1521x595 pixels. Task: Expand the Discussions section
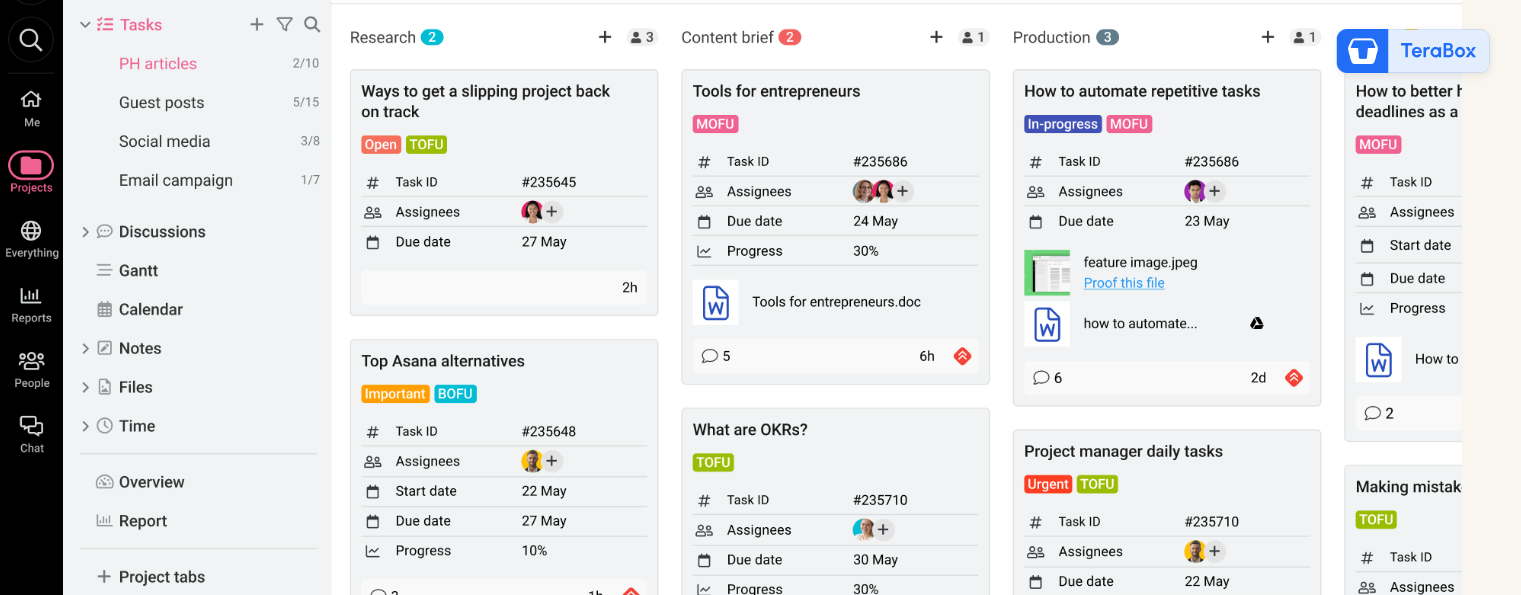point(85,232)
